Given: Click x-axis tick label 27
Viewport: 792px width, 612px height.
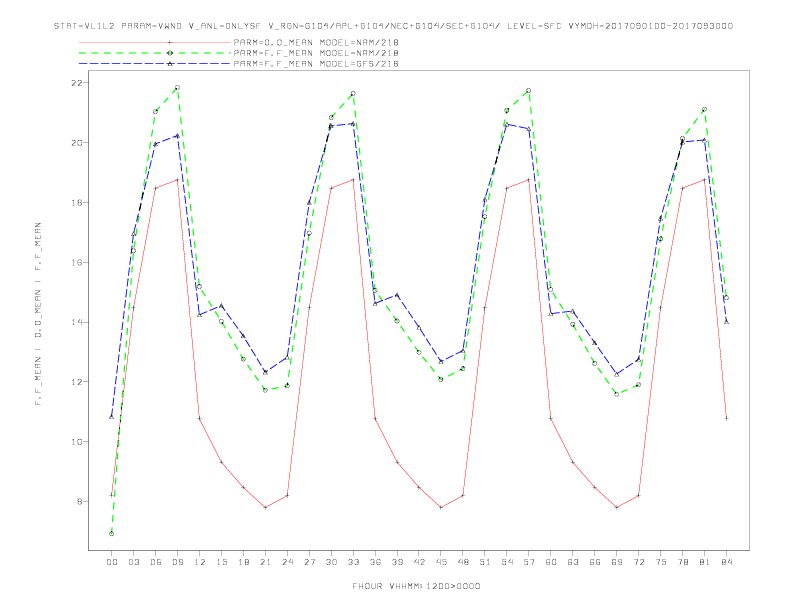Looking at the screenshot, I should point(309,562).
